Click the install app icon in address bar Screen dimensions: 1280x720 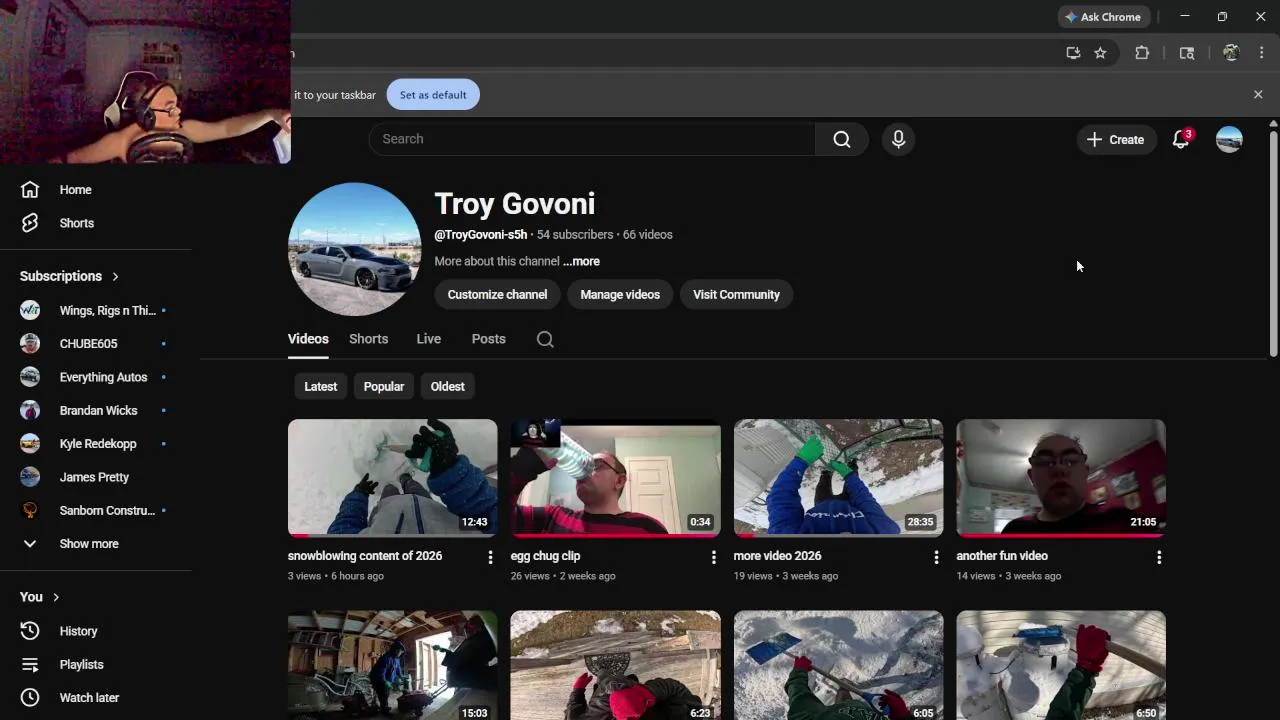pyautogui.click(x=1073, y=53)
